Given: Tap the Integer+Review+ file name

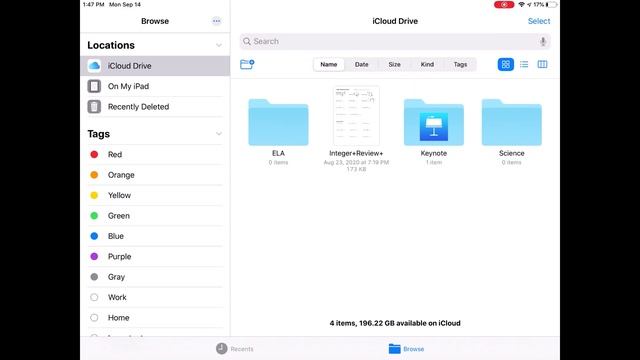Looking at the screenshot, I should (356, 153).
